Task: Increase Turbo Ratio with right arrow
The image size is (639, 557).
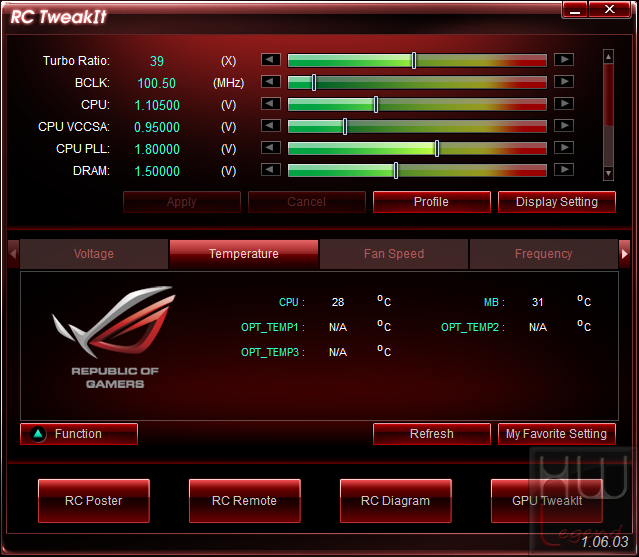Action: [564, 59]
